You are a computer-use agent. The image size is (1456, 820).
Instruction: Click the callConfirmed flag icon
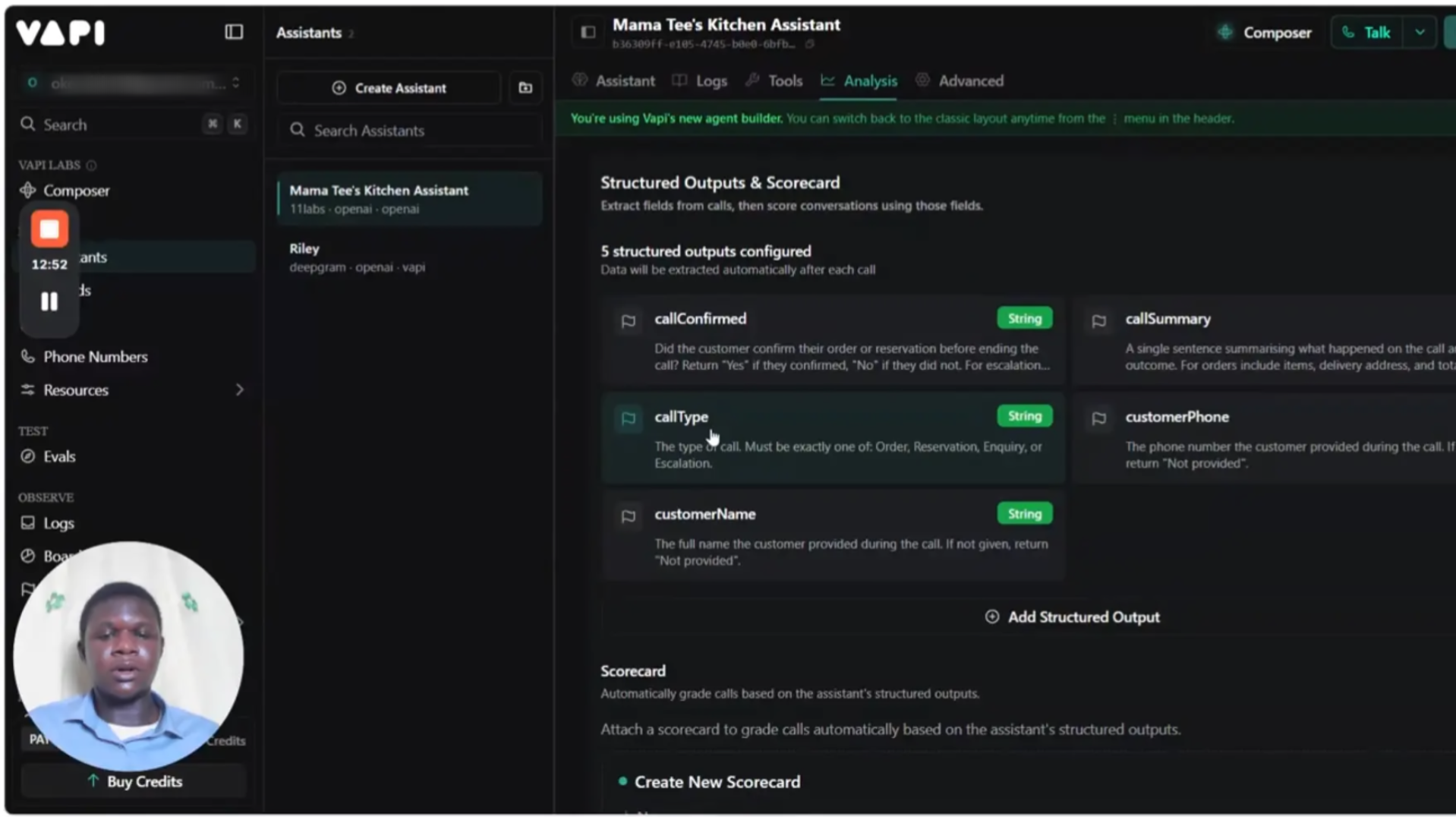pyautogui.click(x=629, y=321)
